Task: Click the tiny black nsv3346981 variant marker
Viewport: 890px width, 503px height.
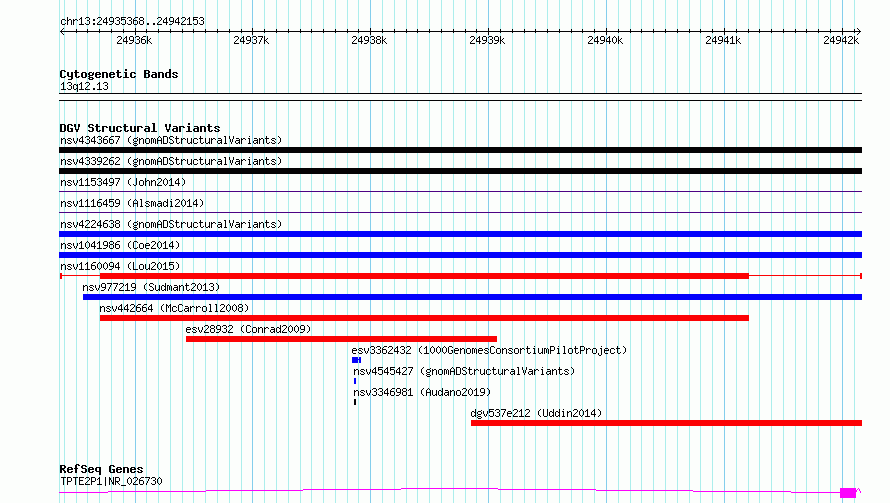Action: (355, 402)
